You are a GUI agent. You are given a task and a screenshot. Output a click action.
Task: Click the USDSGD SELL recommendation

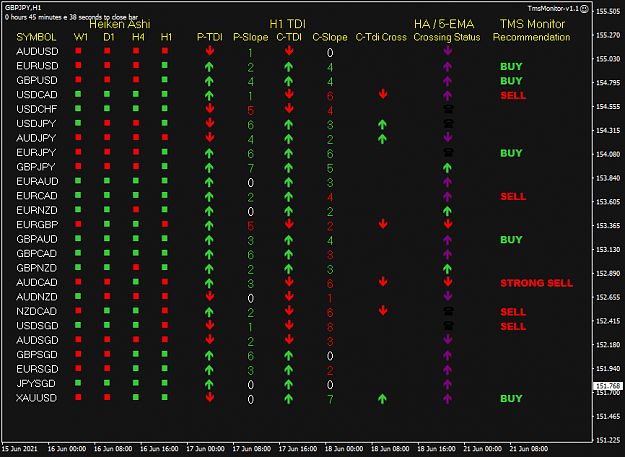pos(513,326)
